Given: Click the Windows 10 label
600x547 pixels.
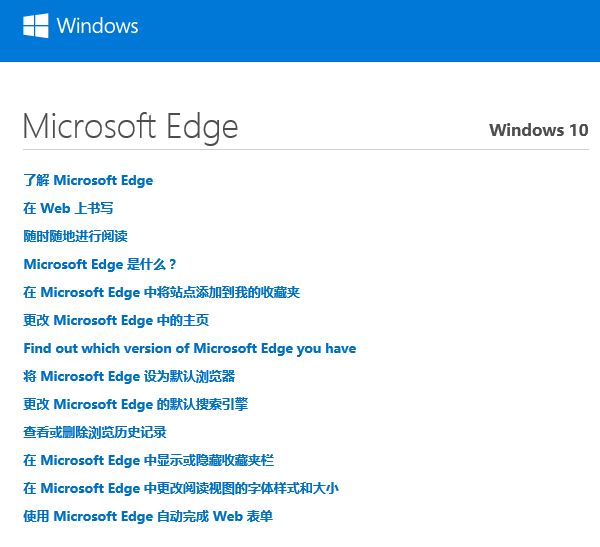Looking at the screenshot, I should 538,130.
